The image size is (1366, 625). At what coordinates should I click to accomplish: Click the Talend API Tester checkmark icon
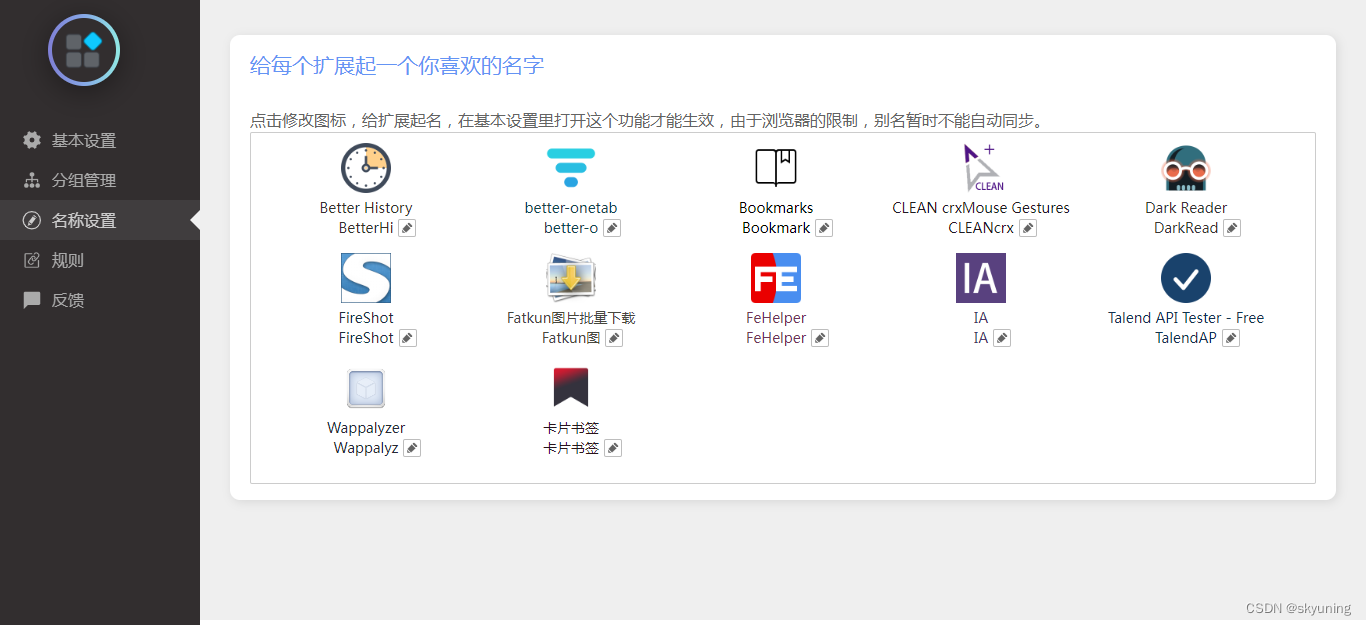pyautogui.click(x=1186, y=278)
